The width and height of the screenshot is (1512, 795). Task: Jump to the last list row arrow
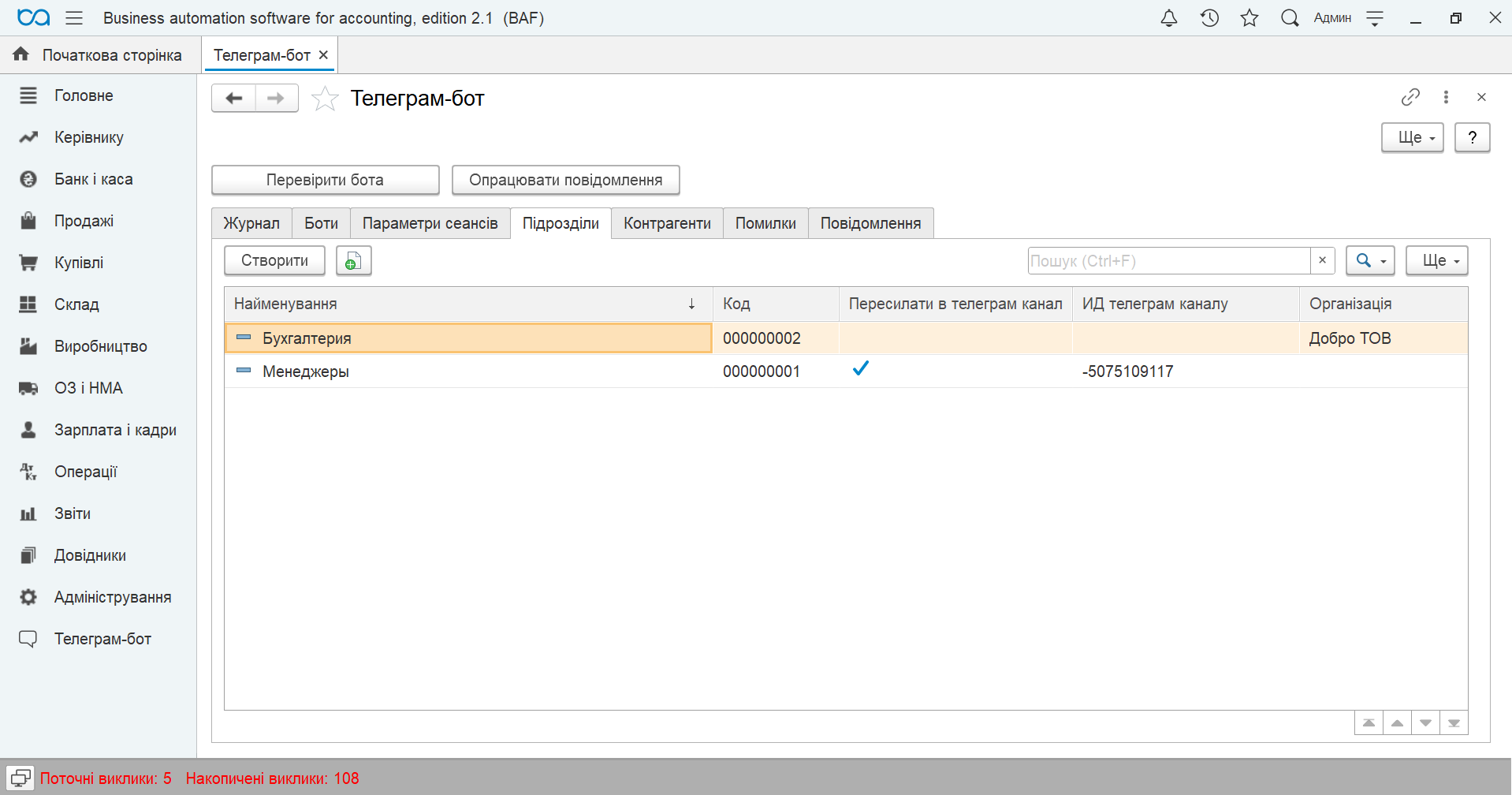tap(1454, 723)
